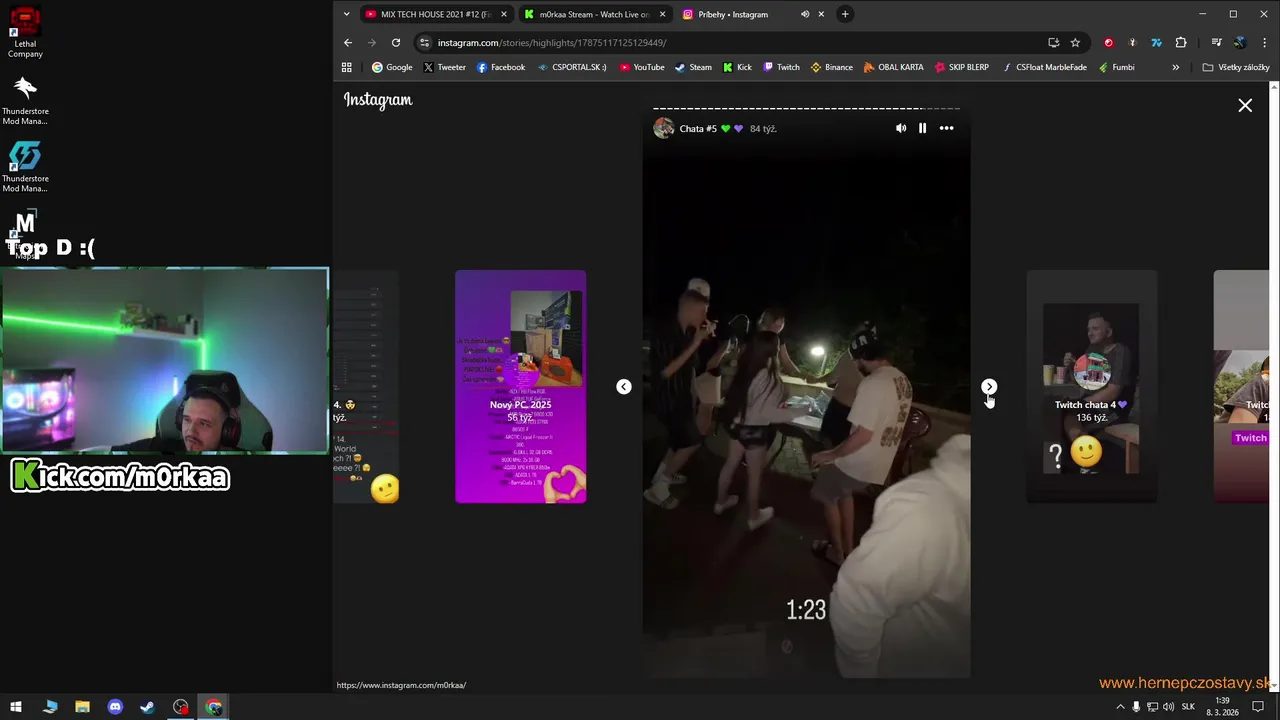The width and height of the screenshot is (1280, 720).
Task: Mute the Instagram tab audio indicator
Action: point(805,14)
